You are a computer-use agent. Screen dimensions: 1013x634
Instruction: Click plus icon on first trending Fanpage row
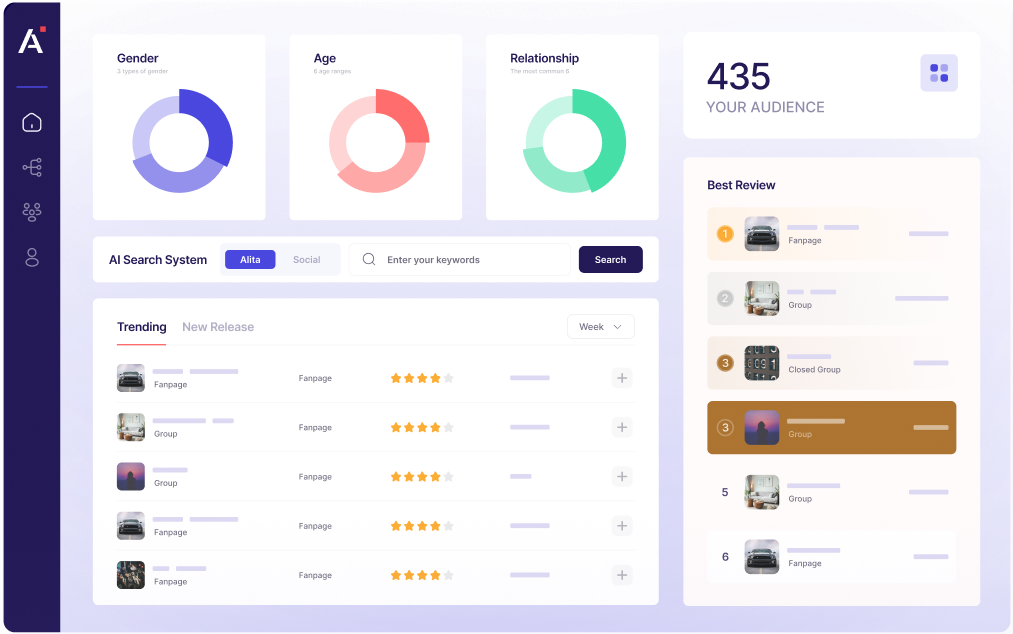point(622,378)
